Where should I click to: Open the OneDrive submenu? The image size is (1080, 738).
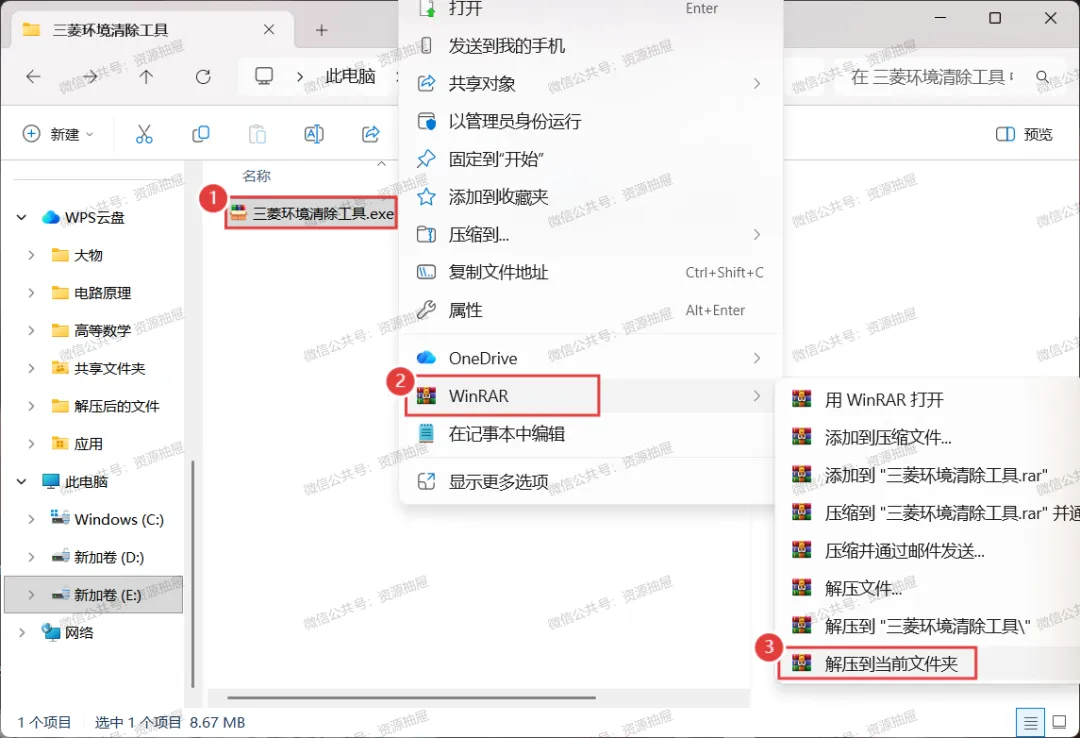pyautogui.click(x=590, y=358)
